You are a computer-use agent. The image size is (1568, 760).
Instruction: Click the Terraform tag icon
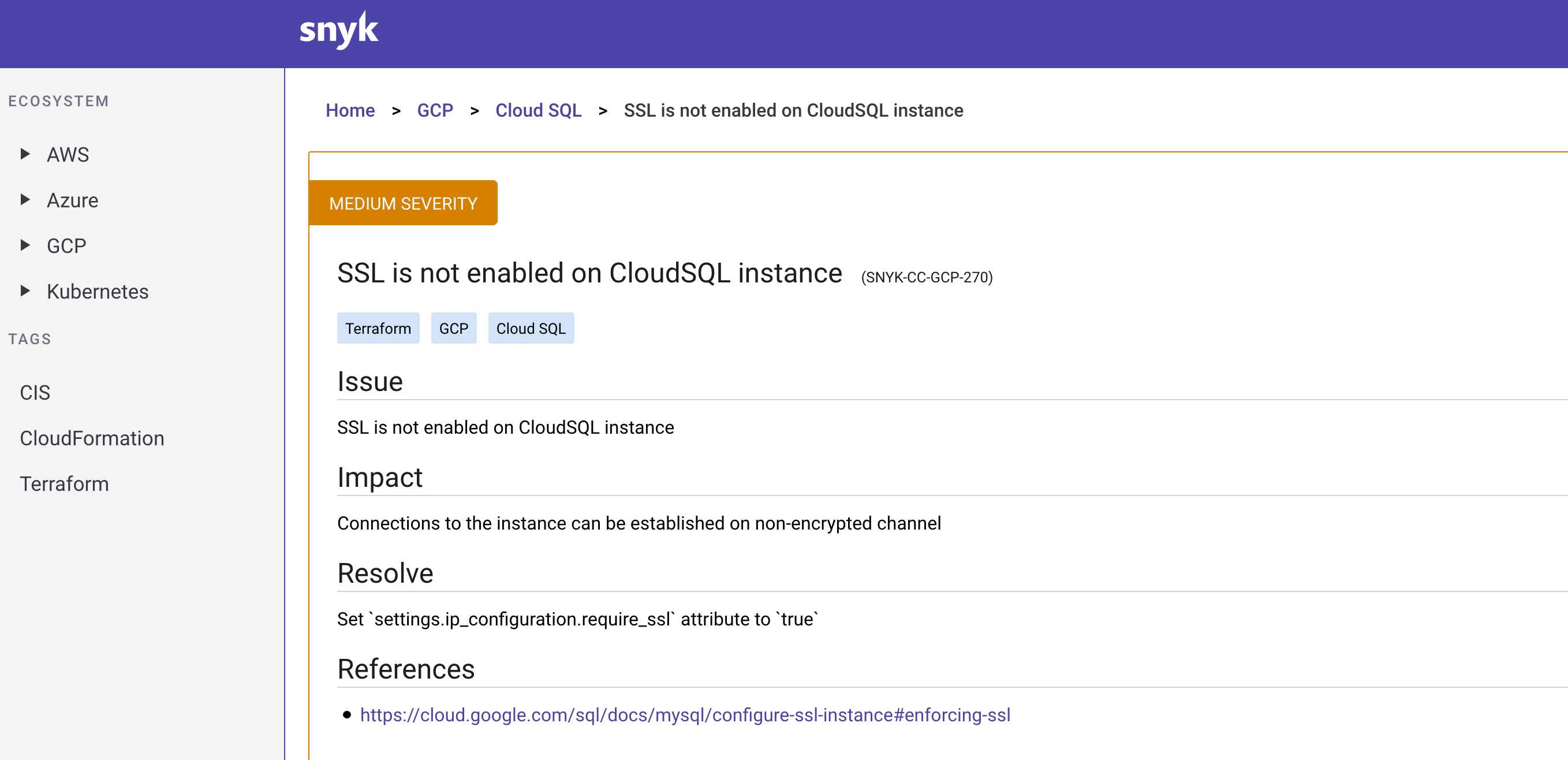tap(378, 328)
